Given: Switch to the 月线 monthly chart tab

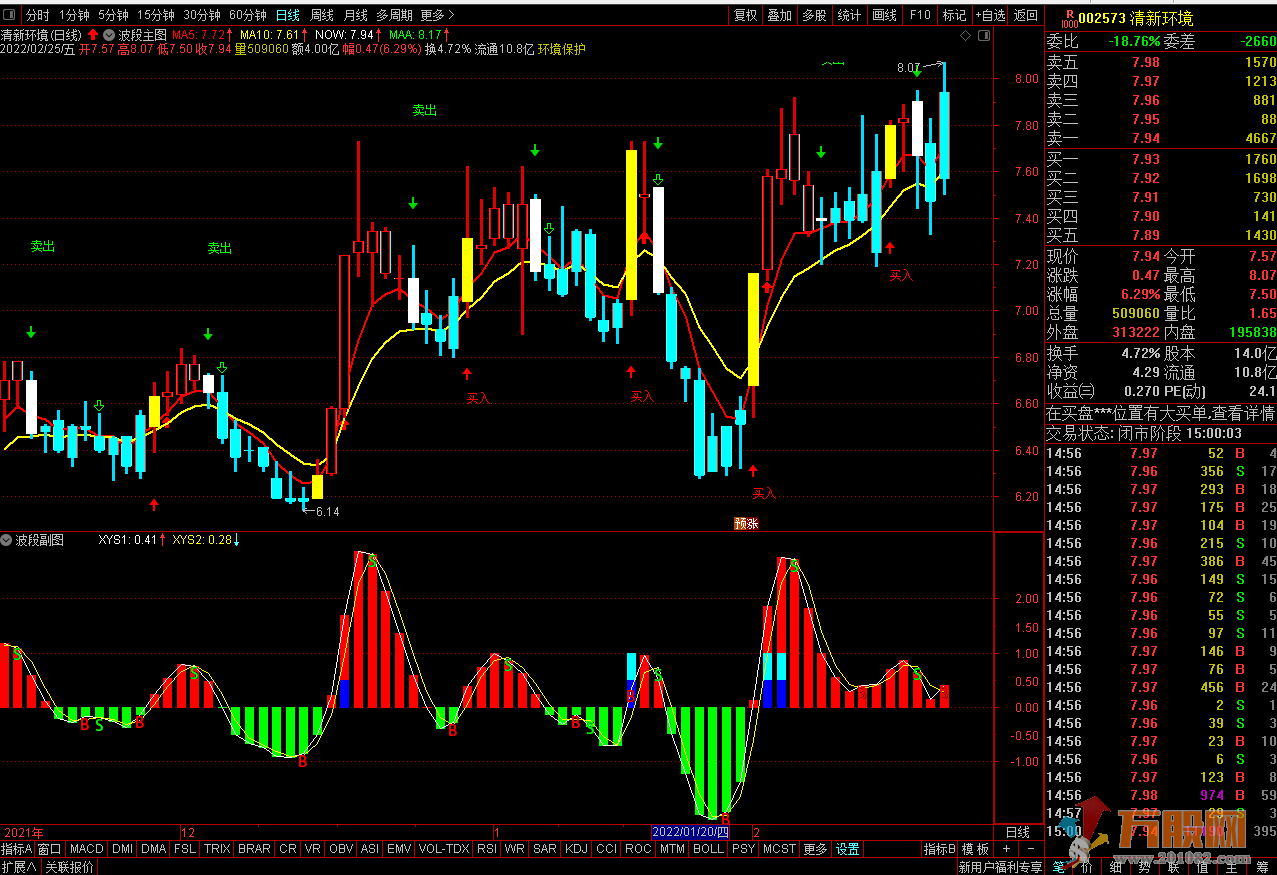Looking at the screenshot, I should (355, 15).
